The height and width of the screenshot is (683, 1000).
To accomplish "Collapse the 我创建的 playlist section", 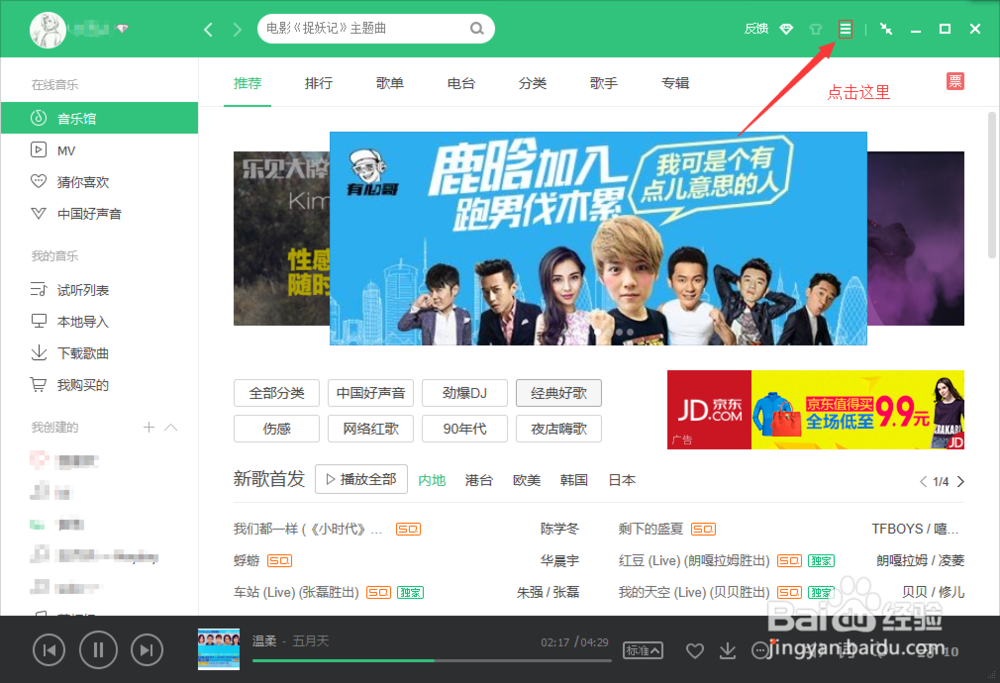I will pos(171,427).
